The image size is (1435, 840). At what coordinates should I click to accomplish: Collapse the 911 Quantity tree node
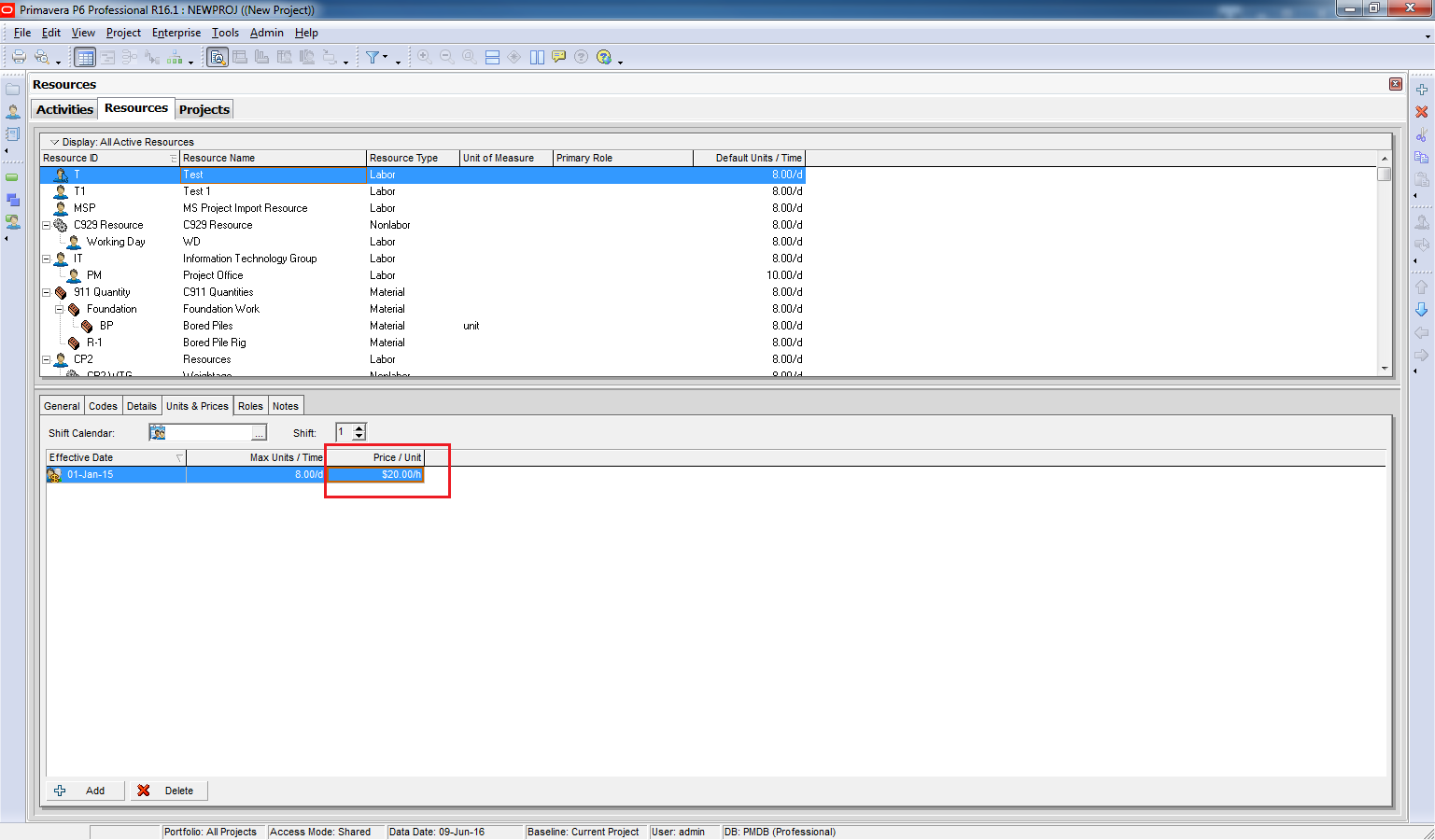pyautogui.click(x=46, y=292)
